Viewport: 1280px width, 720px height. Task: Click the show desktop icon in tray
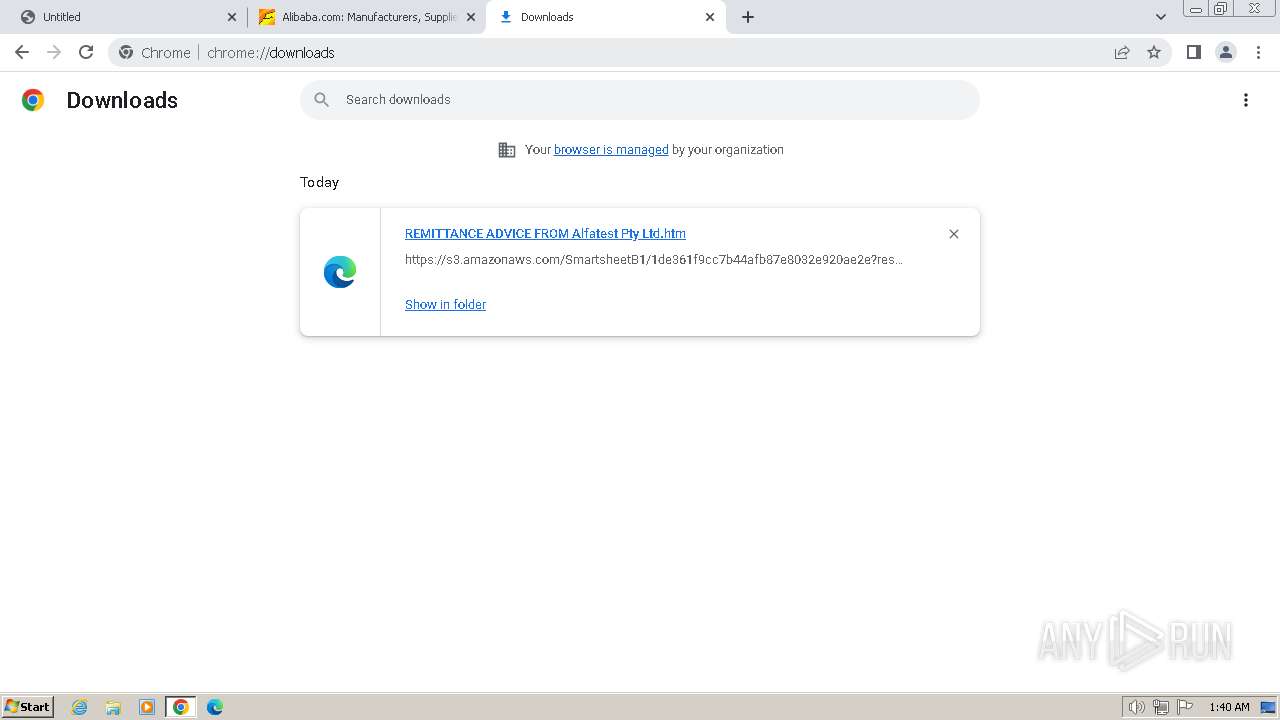pos(1268,707)
